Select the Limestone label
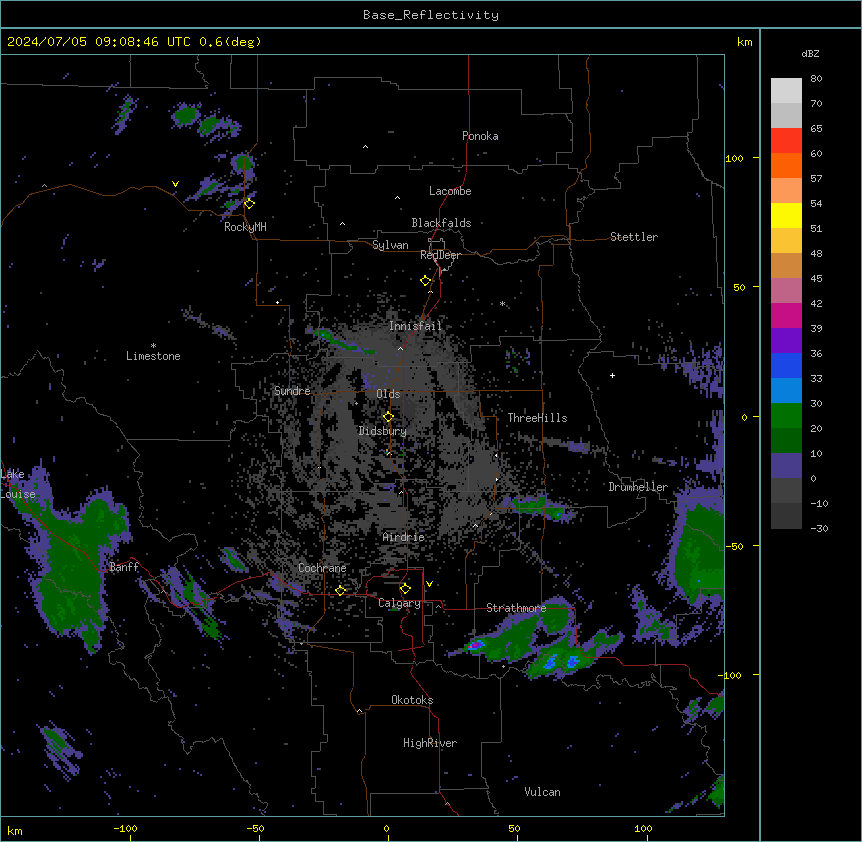The width and height of the screenshot is (862, 842). point(153,356)
